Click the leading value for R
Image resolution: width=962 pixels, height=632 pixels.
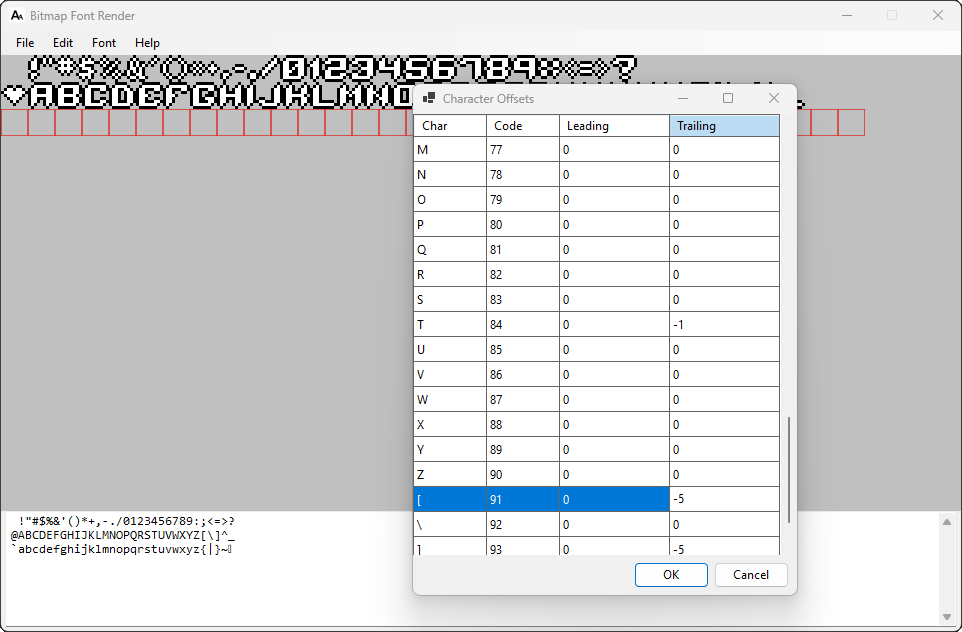(614, 275)
